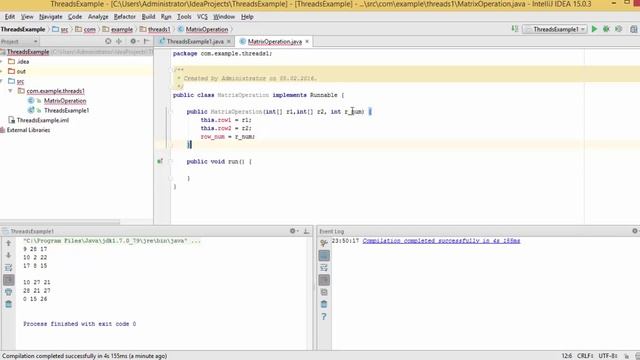Image resolution: width=640 pixels, height=360 pixels.
Task: Toggle soft-wrap in Event Log
Action: [324, 268]
